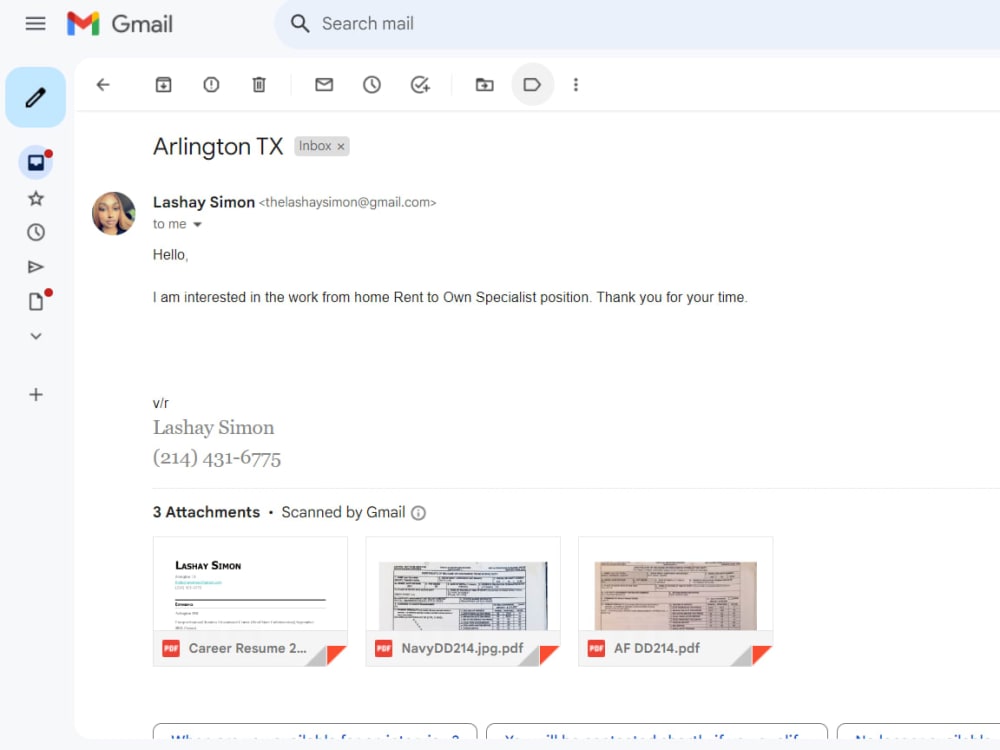Snooze this email with clock icon

pyautogui.click(x=372, y=85)
